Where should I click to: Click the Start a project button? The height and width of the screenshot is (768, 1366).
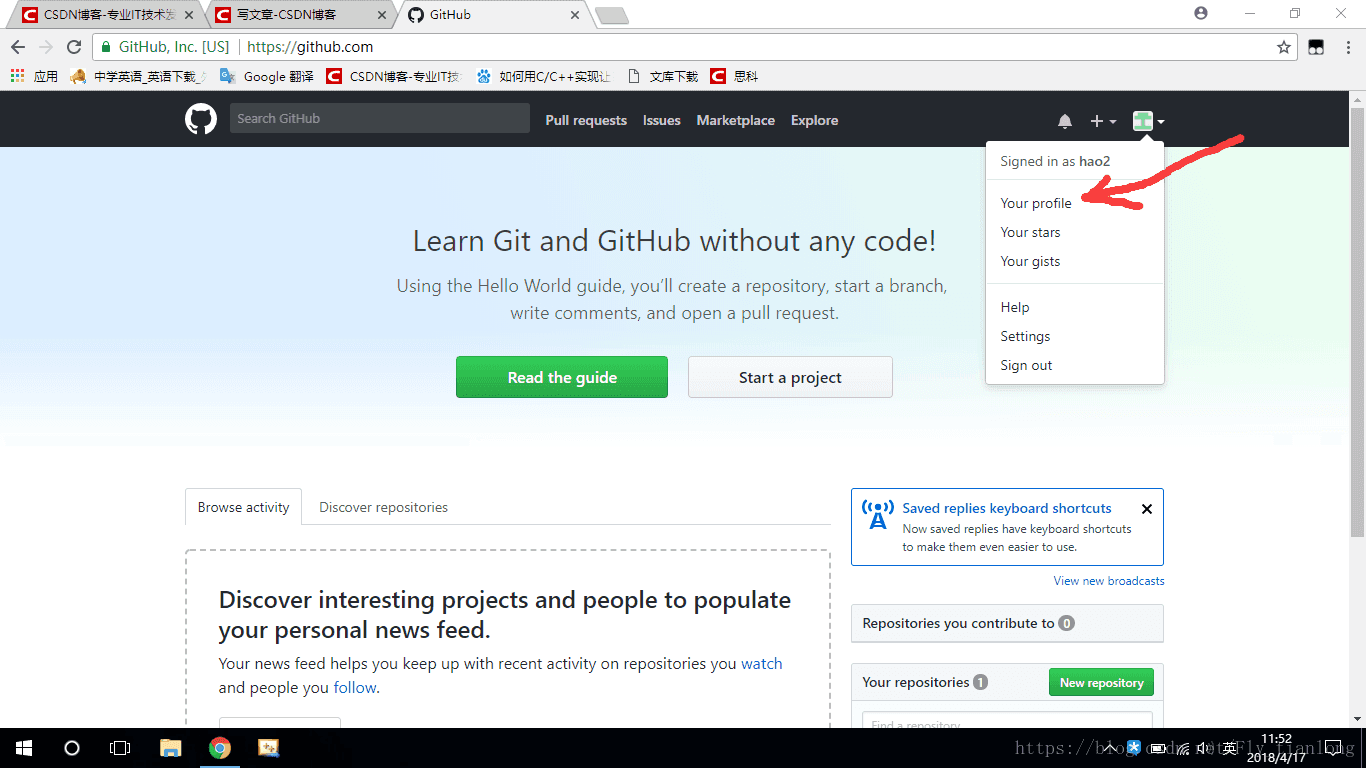click(790, 377)
